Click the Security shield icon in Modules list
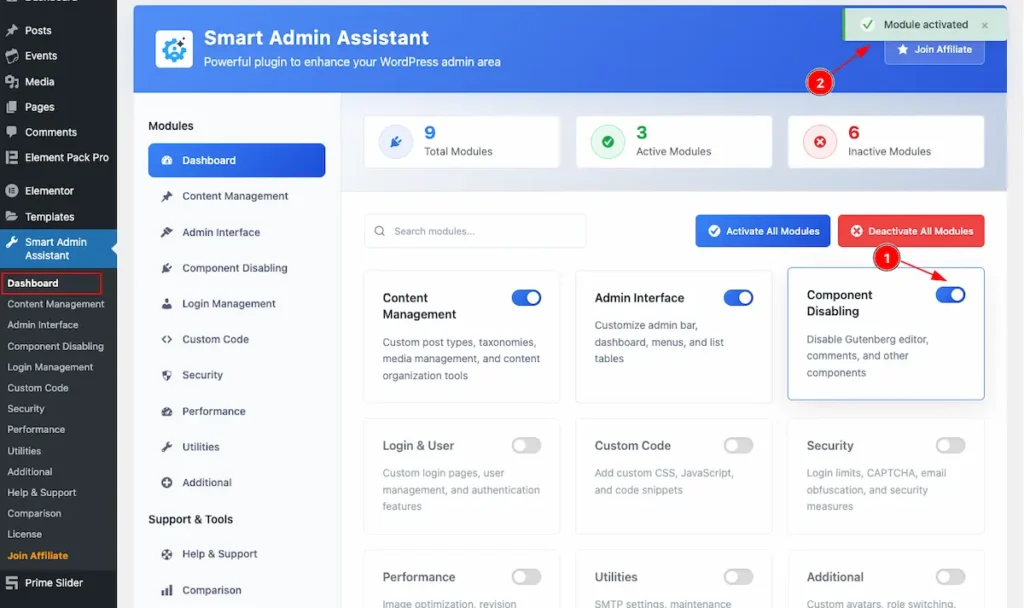The width and height of the screenshot is (1024, 608). click(x=167, y=375)
